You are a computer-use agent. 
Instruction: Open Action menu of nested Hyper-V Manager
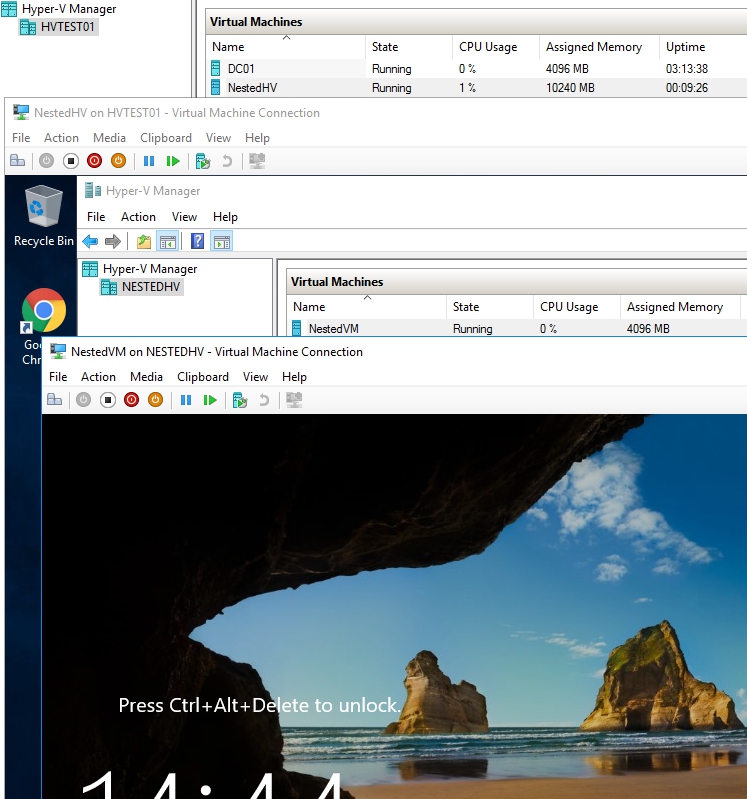[138, 217]
